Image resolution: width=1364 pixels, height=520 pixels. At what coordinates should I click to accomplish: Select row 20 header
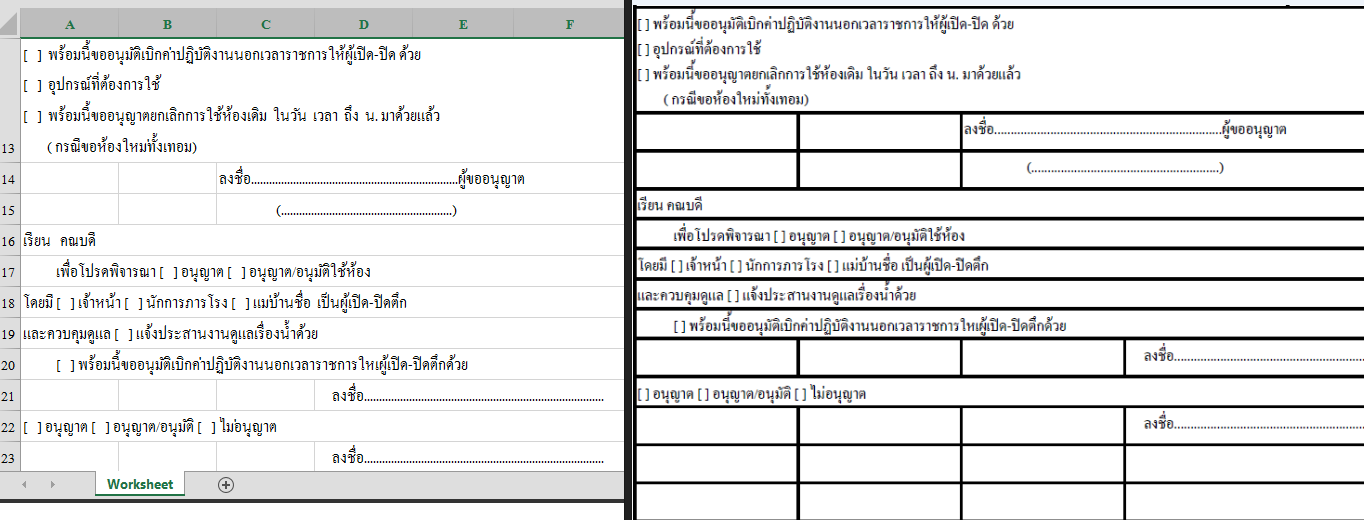10,364
